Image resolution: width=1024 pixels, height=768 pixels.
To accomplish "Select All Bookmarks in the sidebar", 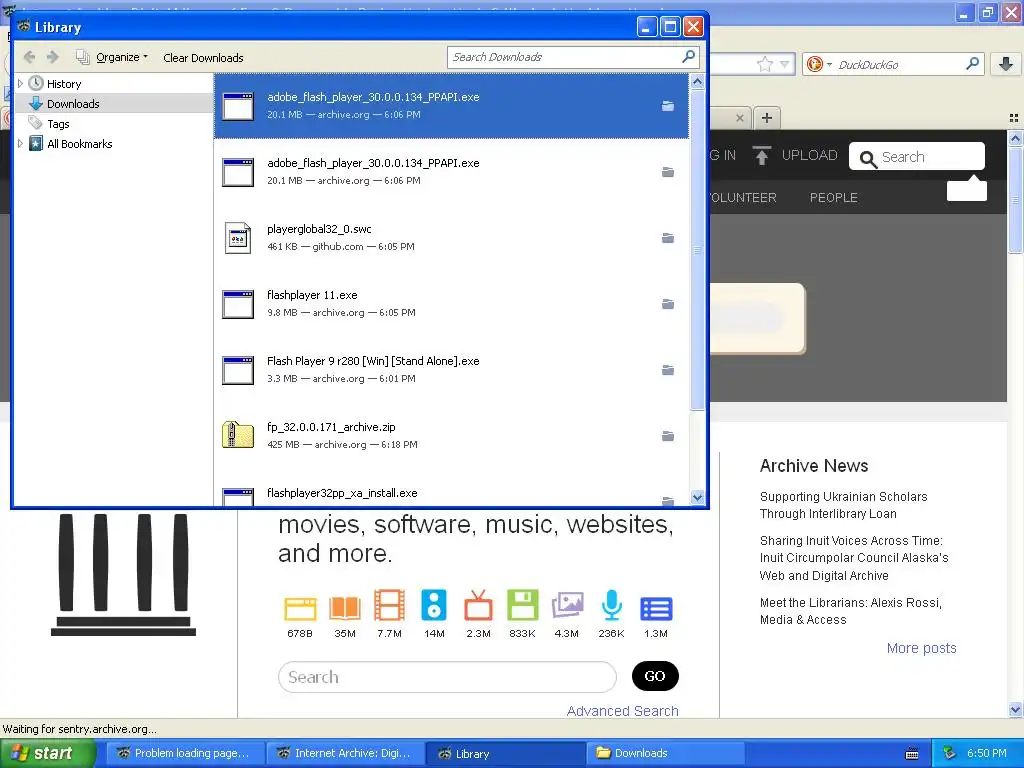I will [x=79, y=144].
